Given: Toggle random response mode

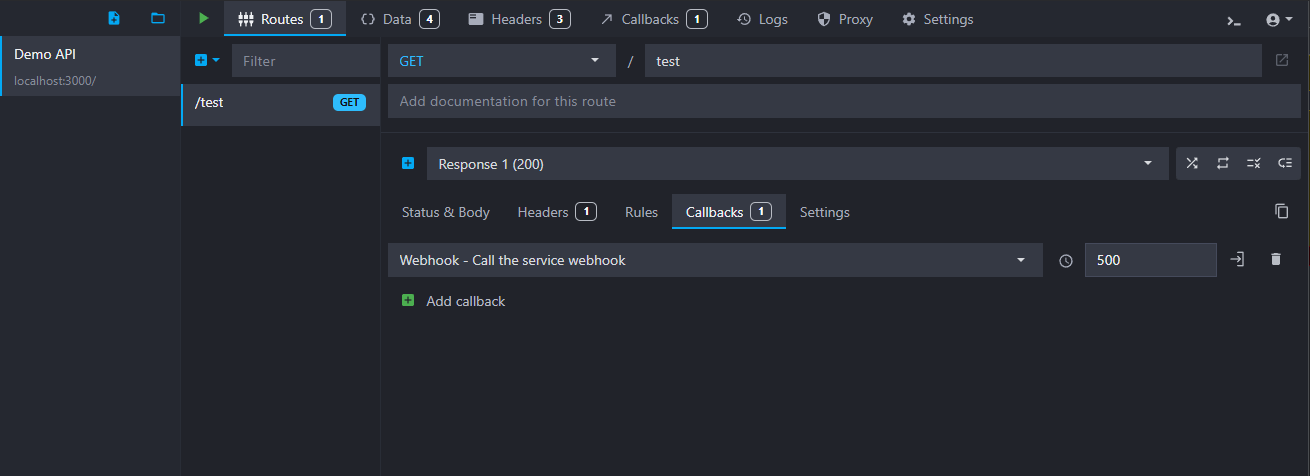Looking at the screenshot, I should pyautogui.click(x=1192, y=164).
